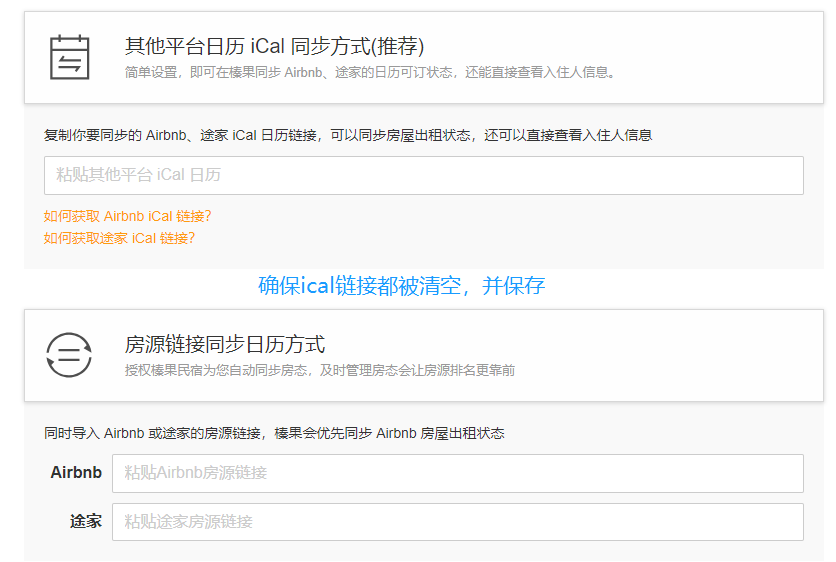The height and width of the screenshot is (562, 836).
Task: Focus the 粘贴Airbnb房源链接 input field
Action: point(457,473)
